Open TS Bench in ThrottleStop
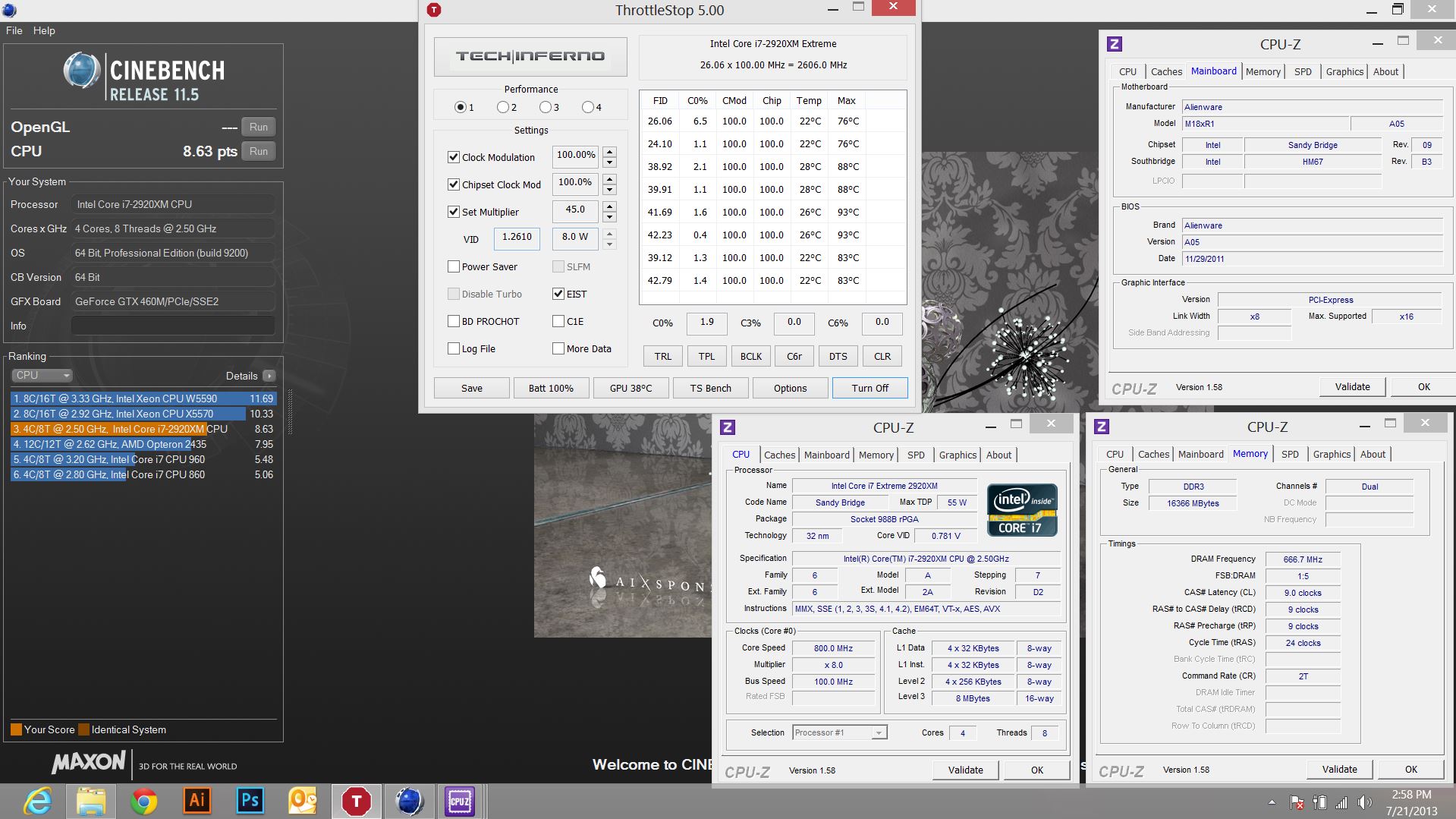Viewport: 1456px width, 819px height. point(710,388)
